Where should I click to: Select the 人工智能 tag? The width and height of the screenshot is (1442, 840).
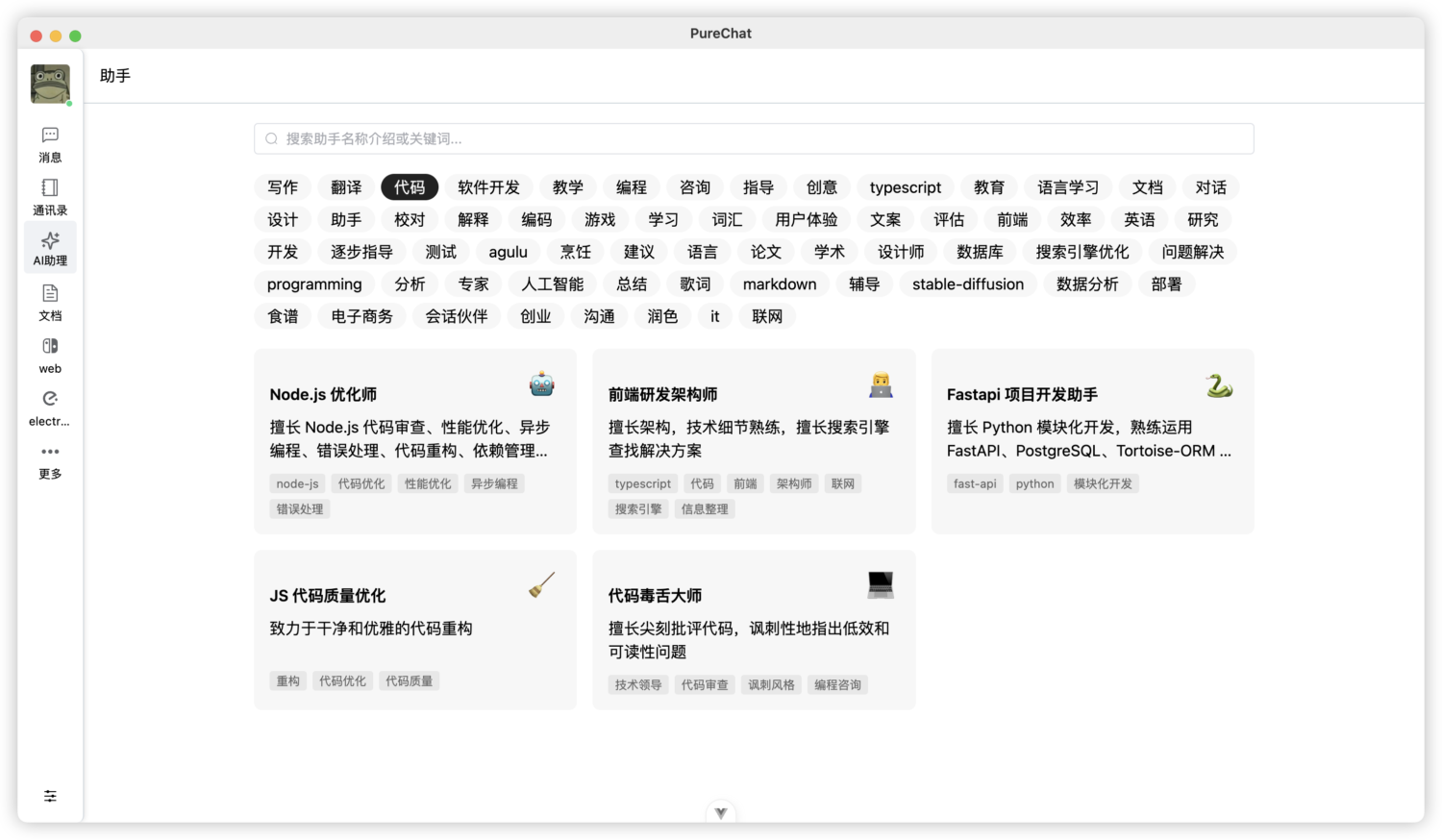click(553, 284)
